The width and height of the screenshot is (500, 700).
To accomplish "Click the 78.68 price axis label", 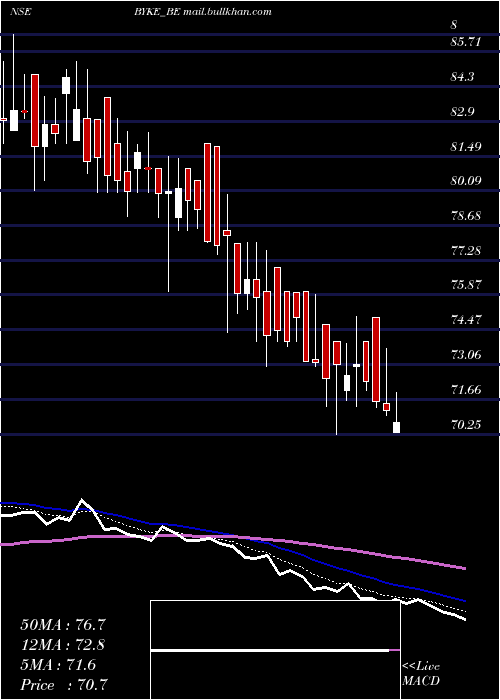I will coord(466,216).
